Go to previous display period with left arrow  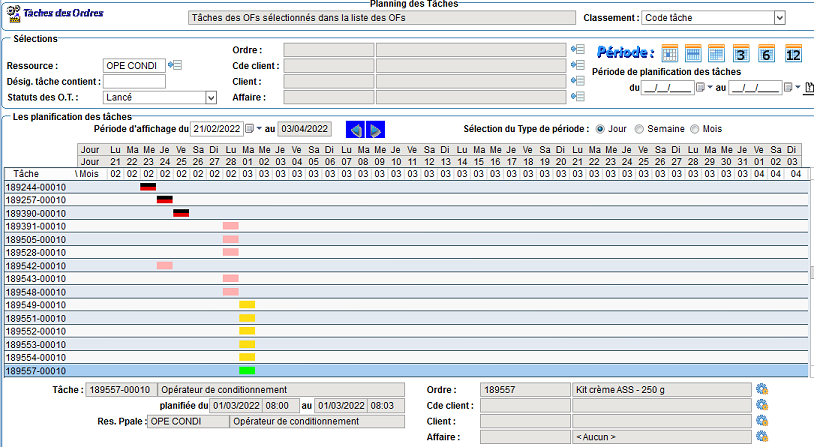pyautogui.click(x=355, y=130)
